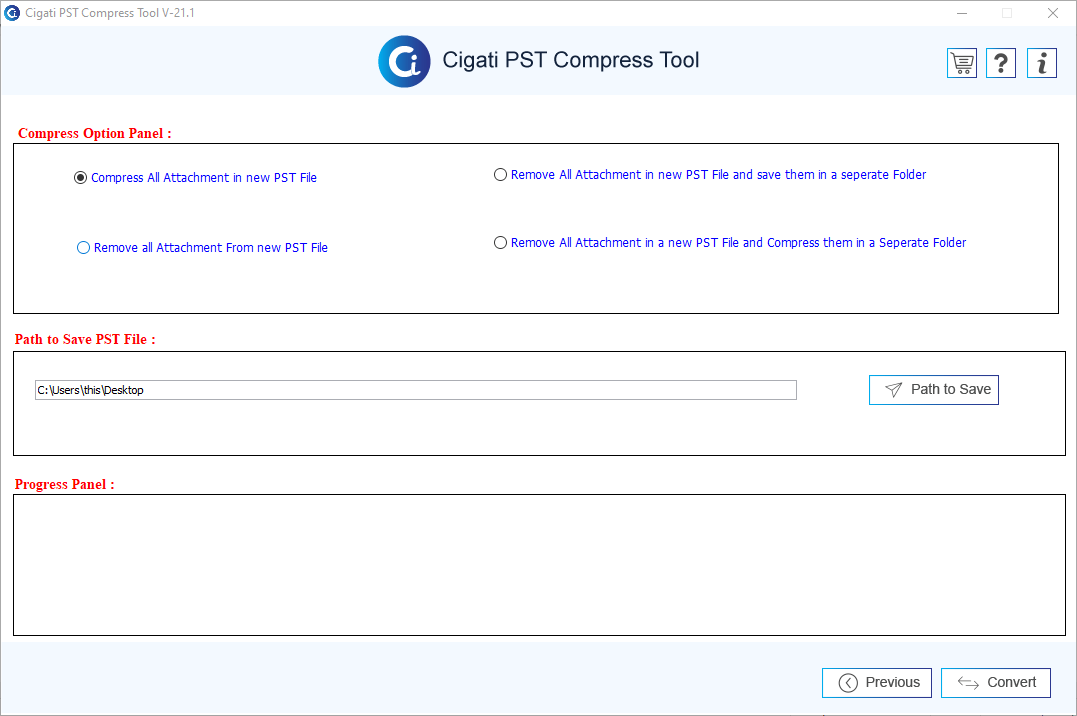This screenshot has height=716, width=1077.
Task: Click the Path to Save PST File heading
Action: (x=85, y=339)
